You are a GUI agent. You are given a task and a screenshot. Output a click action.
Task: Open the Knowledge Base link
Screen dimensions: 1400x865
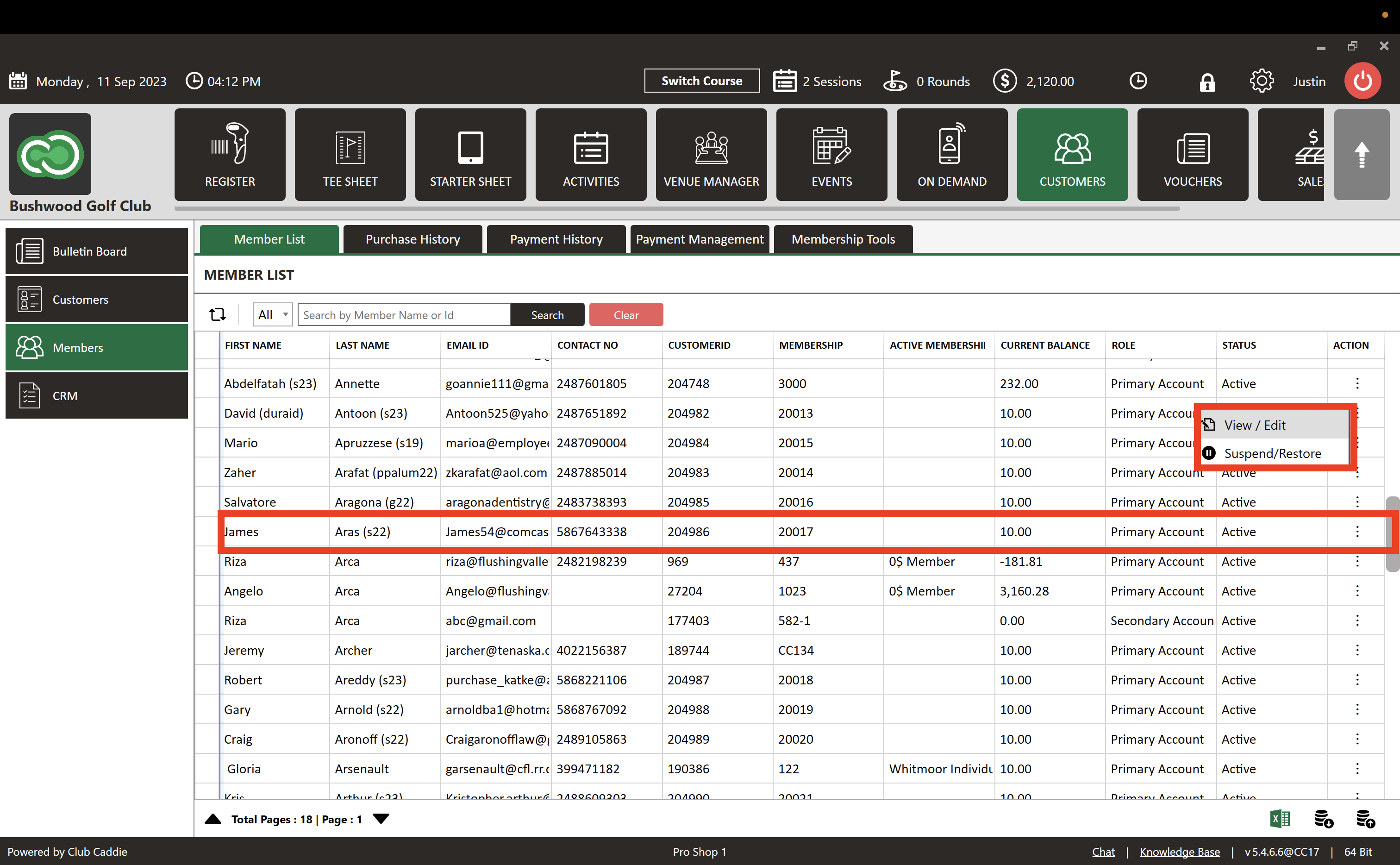[1179, 851]
